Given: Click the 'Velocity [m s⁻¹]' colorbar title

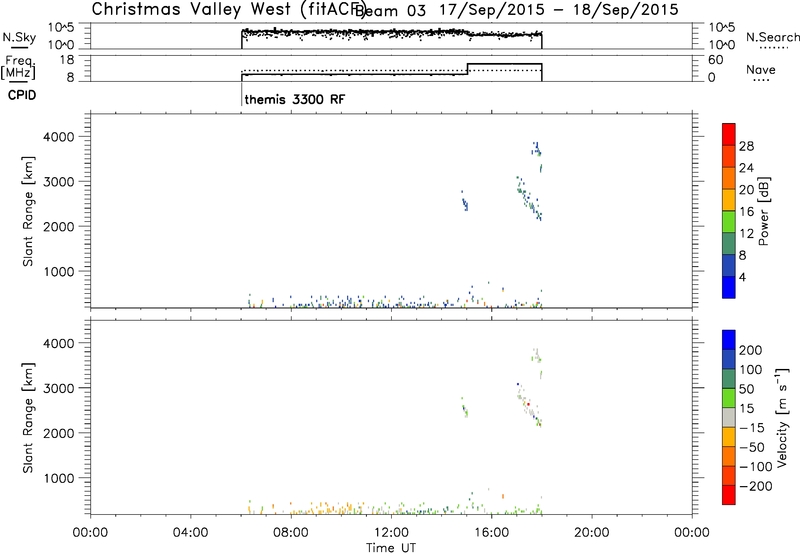Looking at the screenshot, I should pyautogui.click(x=781, y=417).
